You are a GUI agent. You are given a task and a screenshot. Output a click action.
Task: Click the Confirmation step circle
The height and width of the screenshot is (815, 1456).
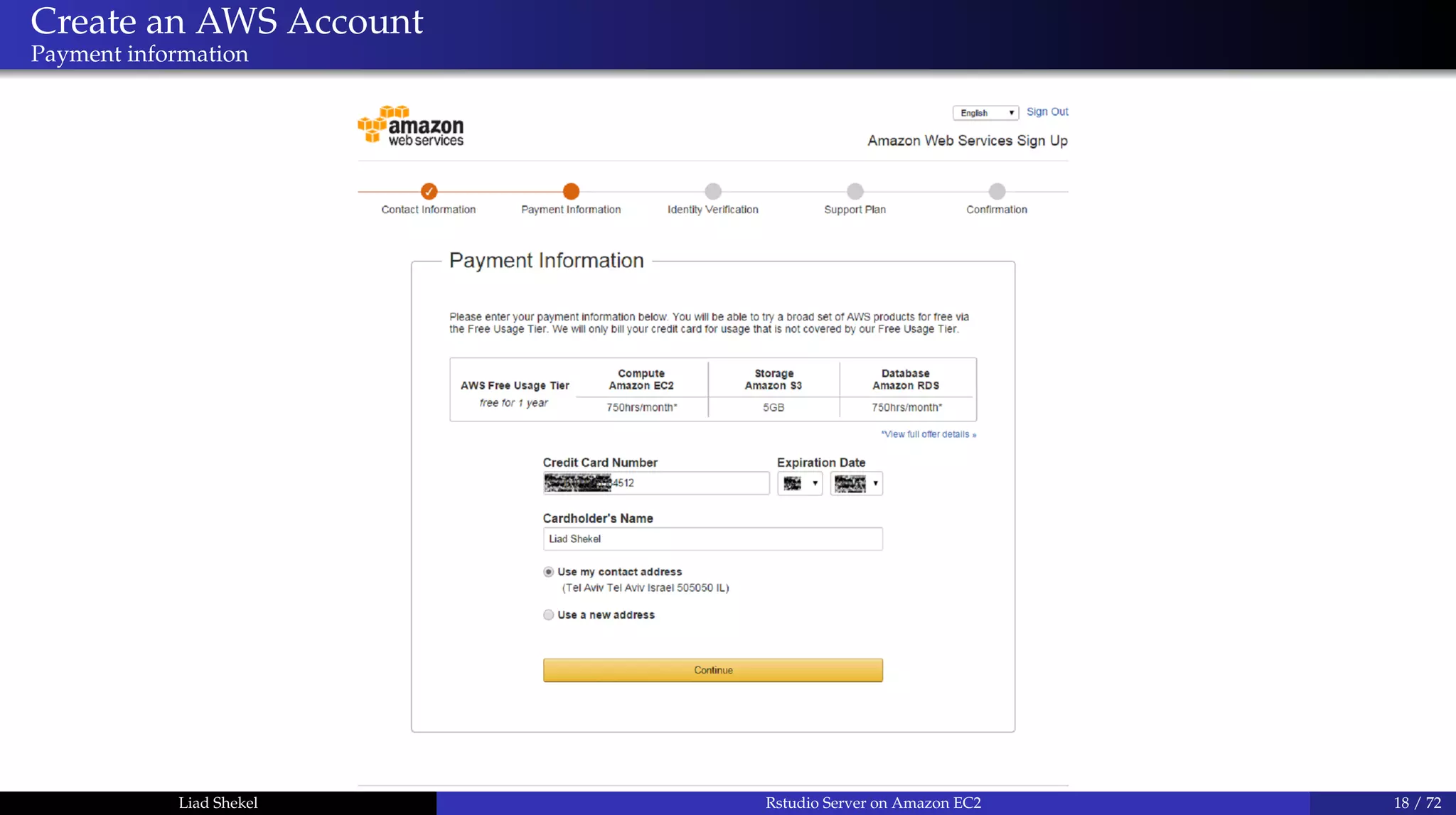(997, 191)
